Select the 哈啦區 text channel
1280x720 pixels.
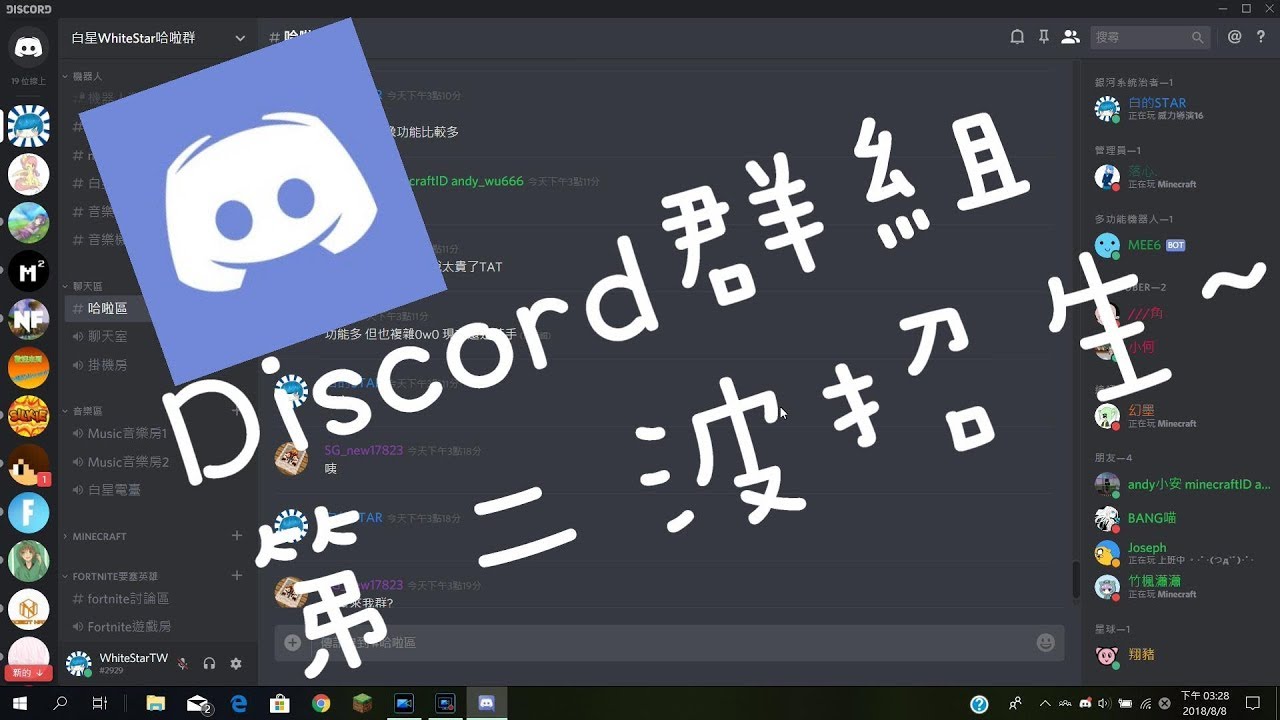[x=160, y=309]
